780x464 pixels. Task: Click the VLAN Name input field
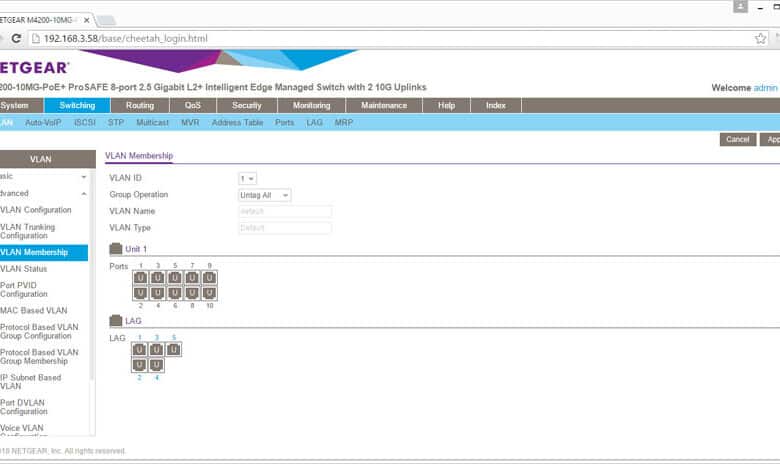pos(285,211)
